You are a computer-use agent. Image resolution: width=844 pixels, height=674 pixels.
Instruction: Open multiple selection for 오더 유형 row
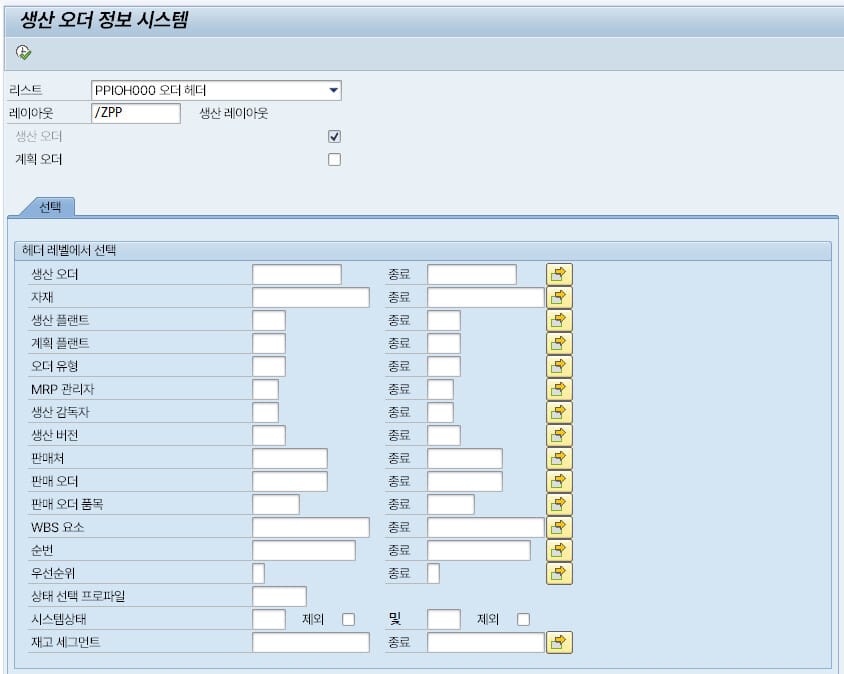tap(559, 366)
